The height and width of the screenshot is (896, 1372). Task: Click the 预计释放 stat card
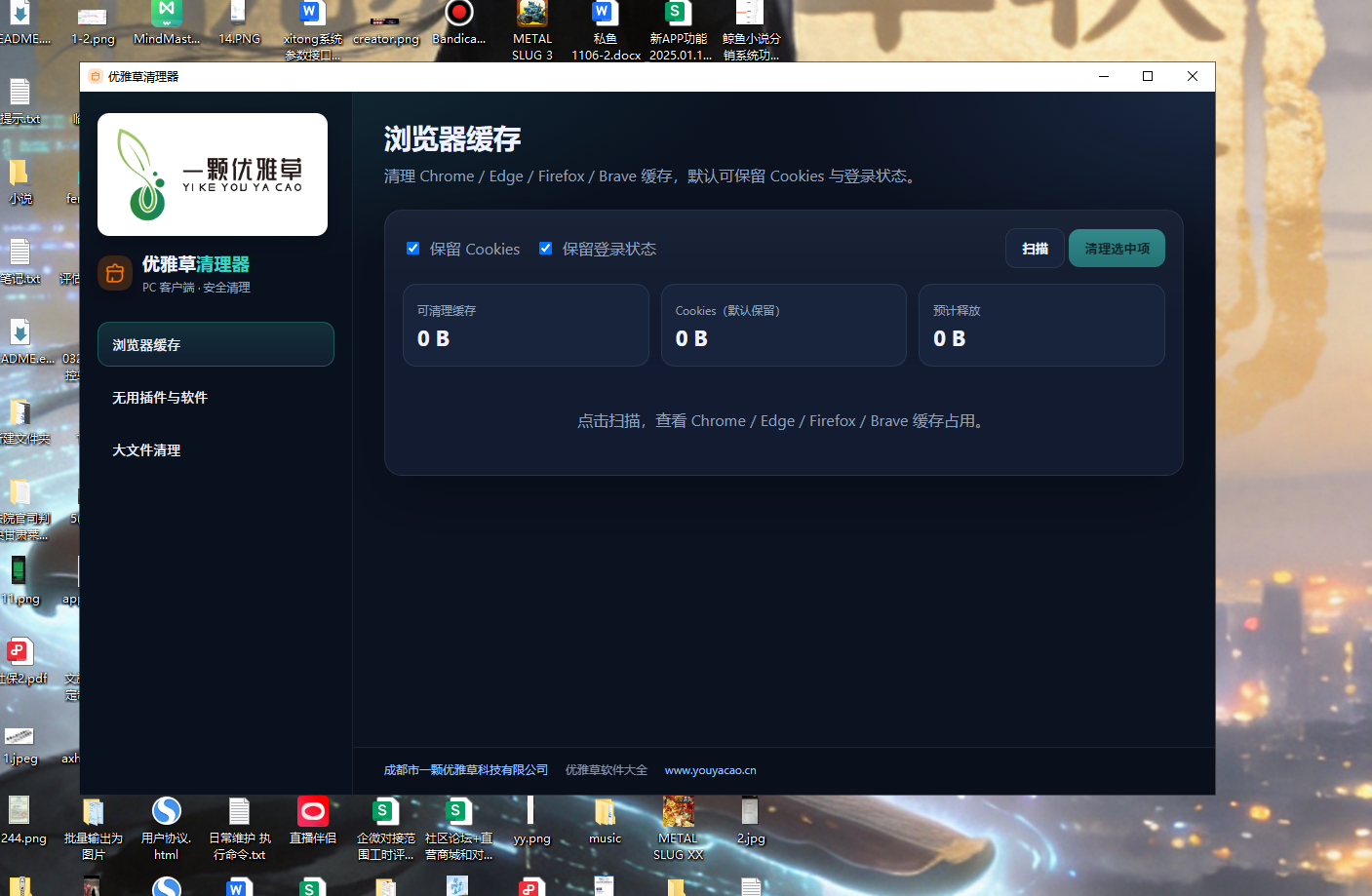[1041, 326]
